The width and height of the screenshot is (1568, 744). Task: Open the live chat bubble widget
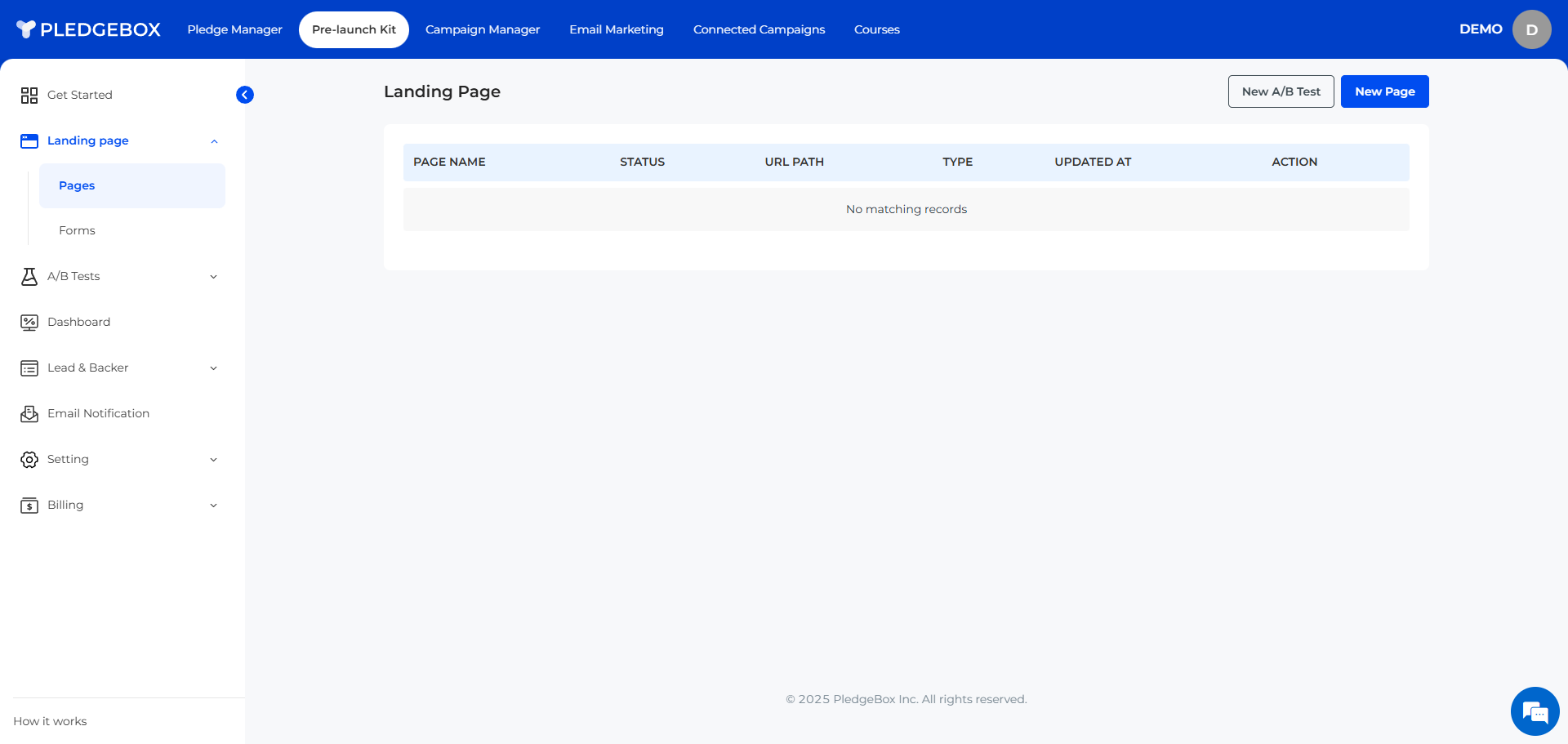1535,711
